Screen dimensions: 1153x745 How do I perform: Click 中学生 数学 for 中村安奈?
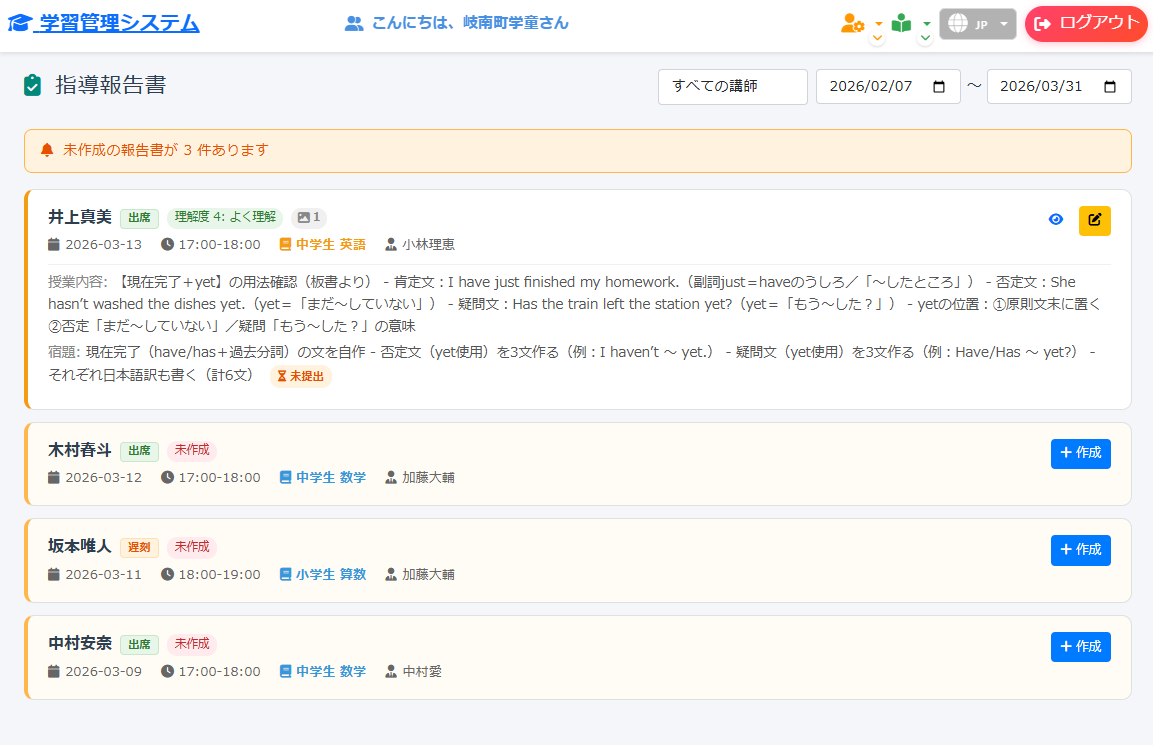point(331,671)
